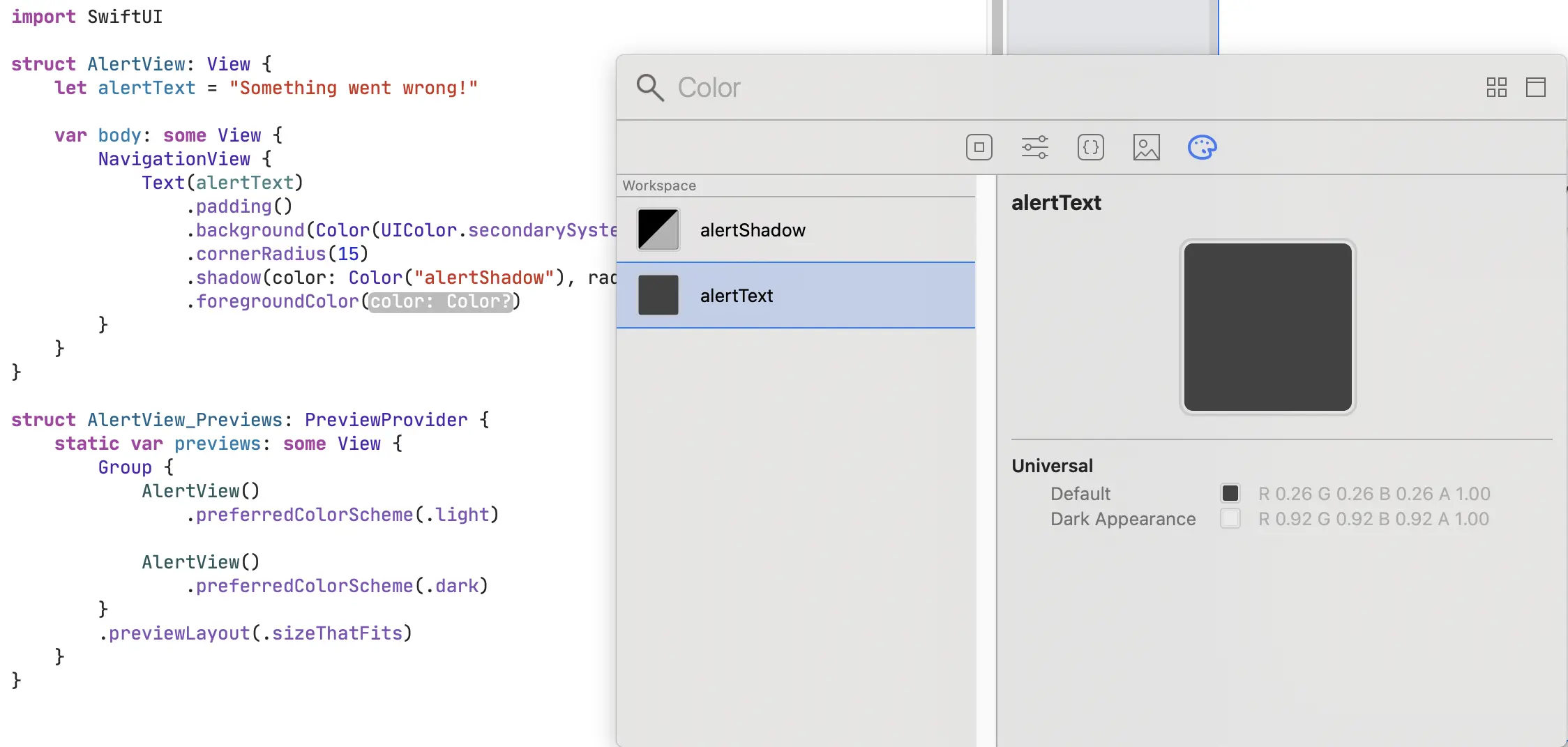The width and height of the screenshot is (1568, 747).
Task: Click the large alertText color preview
Action: pos(1267,327)
